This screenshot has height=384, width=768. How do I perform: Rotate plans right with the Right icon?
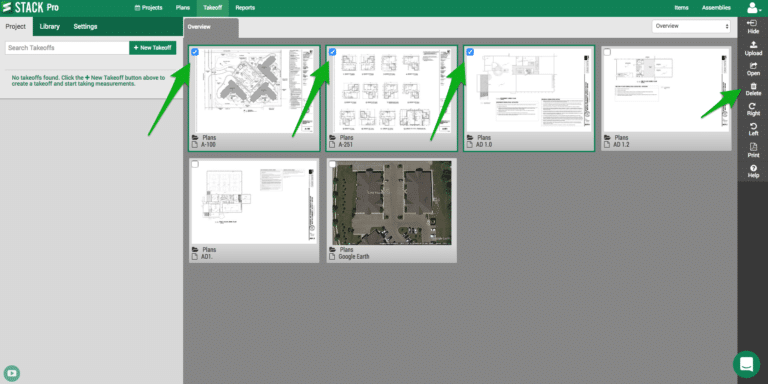click(x=753, y=109)
